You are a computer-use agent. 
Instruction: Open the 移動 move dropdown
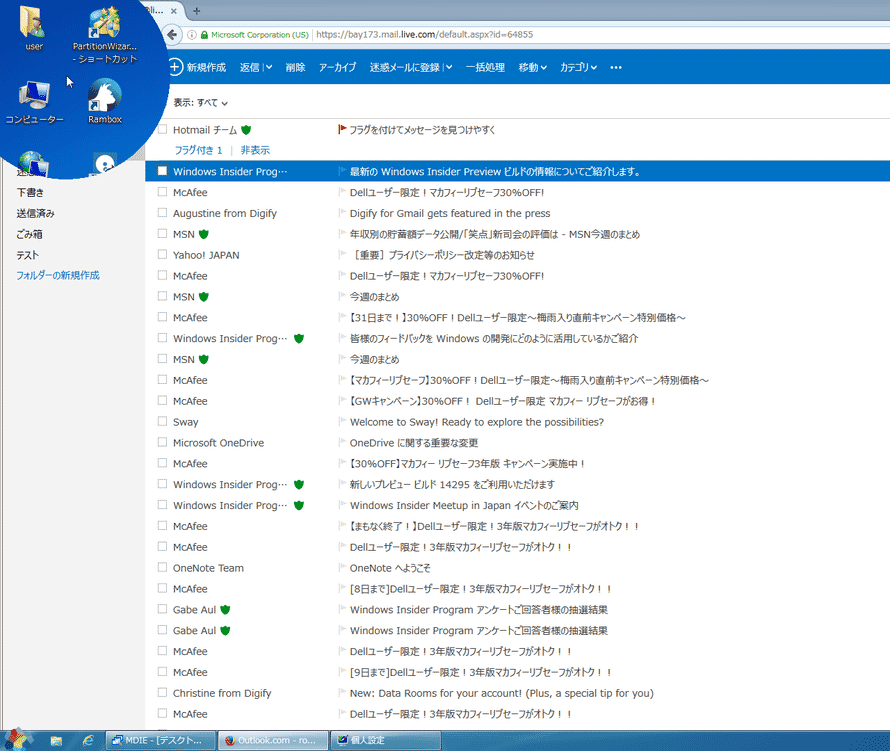point(532,68)
